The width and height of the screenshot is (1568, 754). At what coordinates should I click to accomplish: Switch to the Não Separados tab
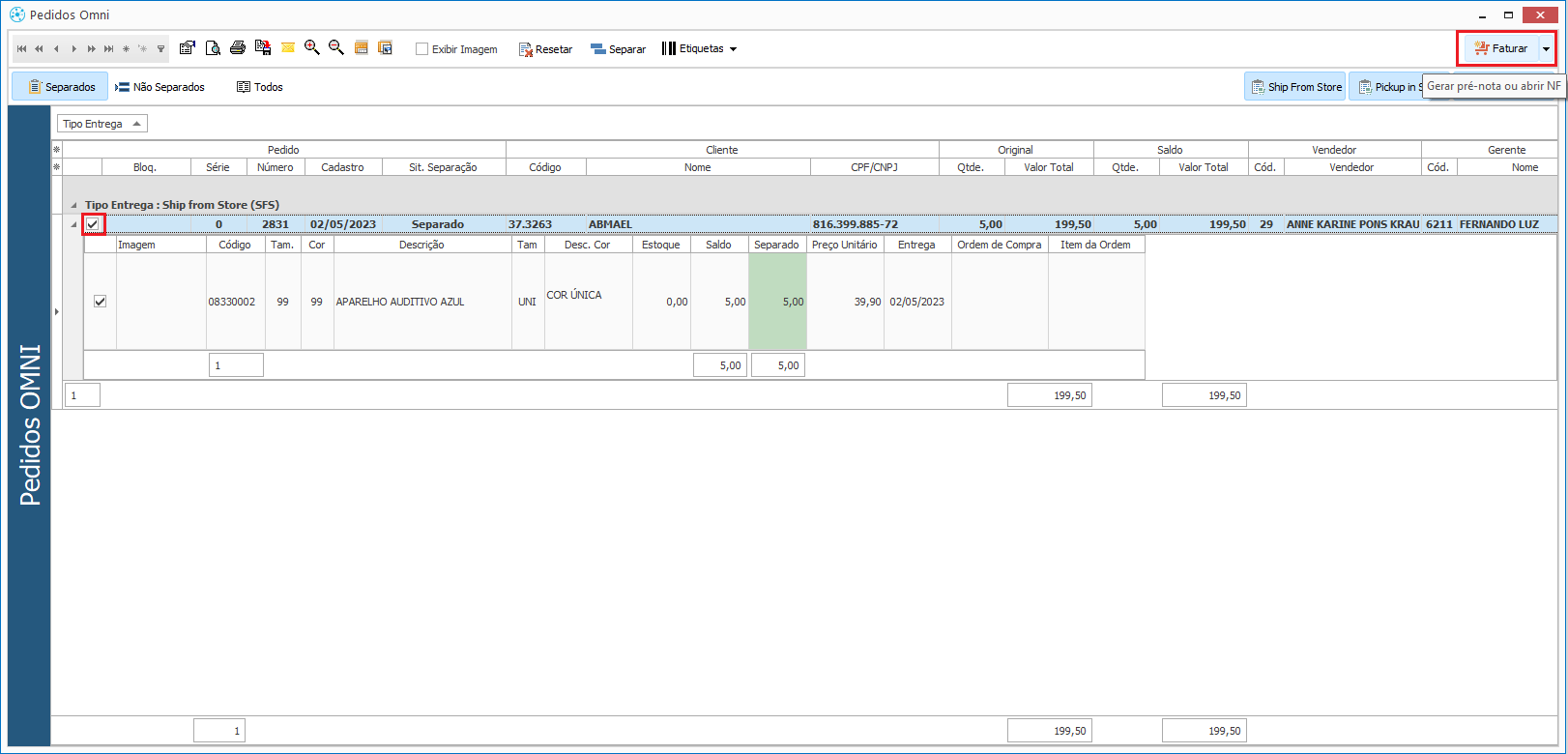pos(160,87)
